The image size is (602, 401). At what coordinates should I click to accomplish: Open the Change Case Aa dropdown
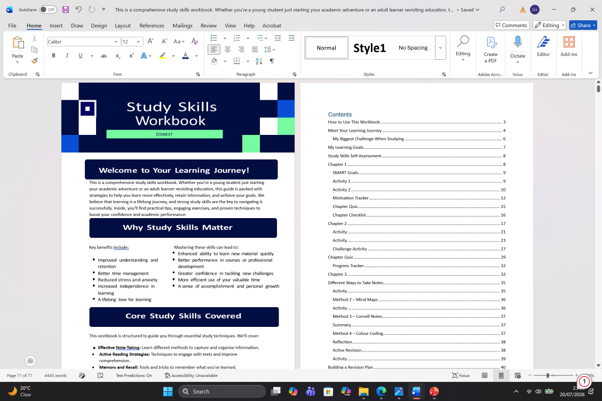(179, 41)
